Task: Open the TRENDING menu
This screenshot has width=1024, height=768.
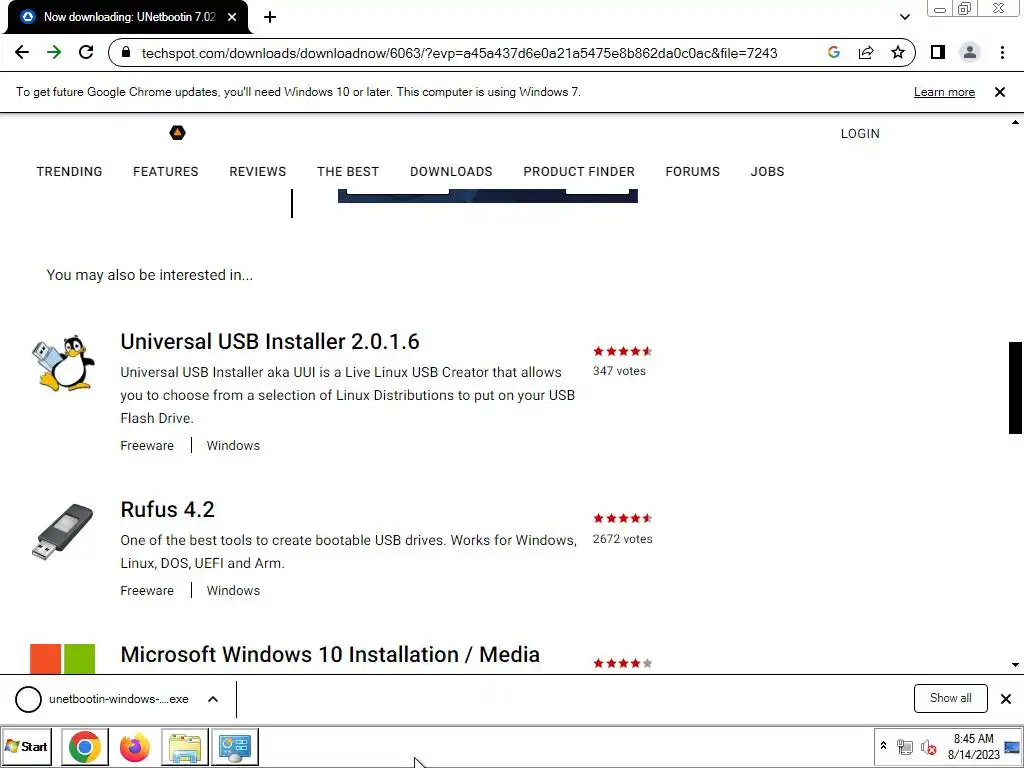Action: pos(69,172)
